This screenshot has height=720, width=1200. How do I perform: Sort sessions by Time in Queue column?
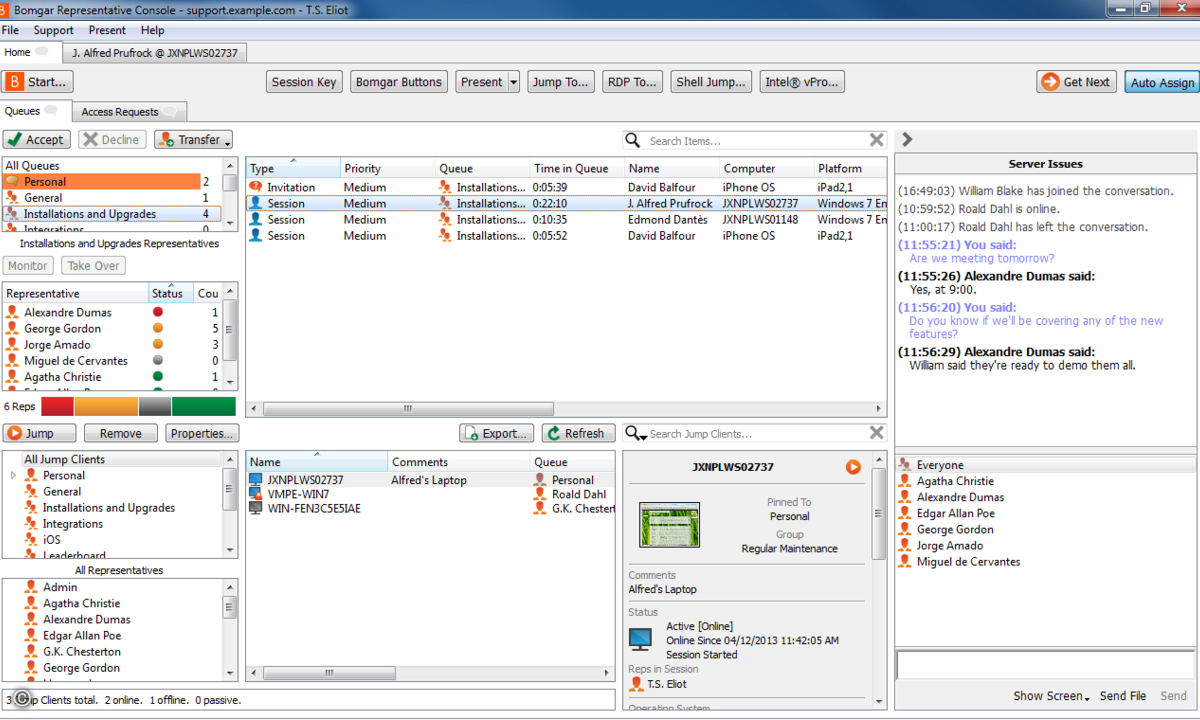pos(577,168)
